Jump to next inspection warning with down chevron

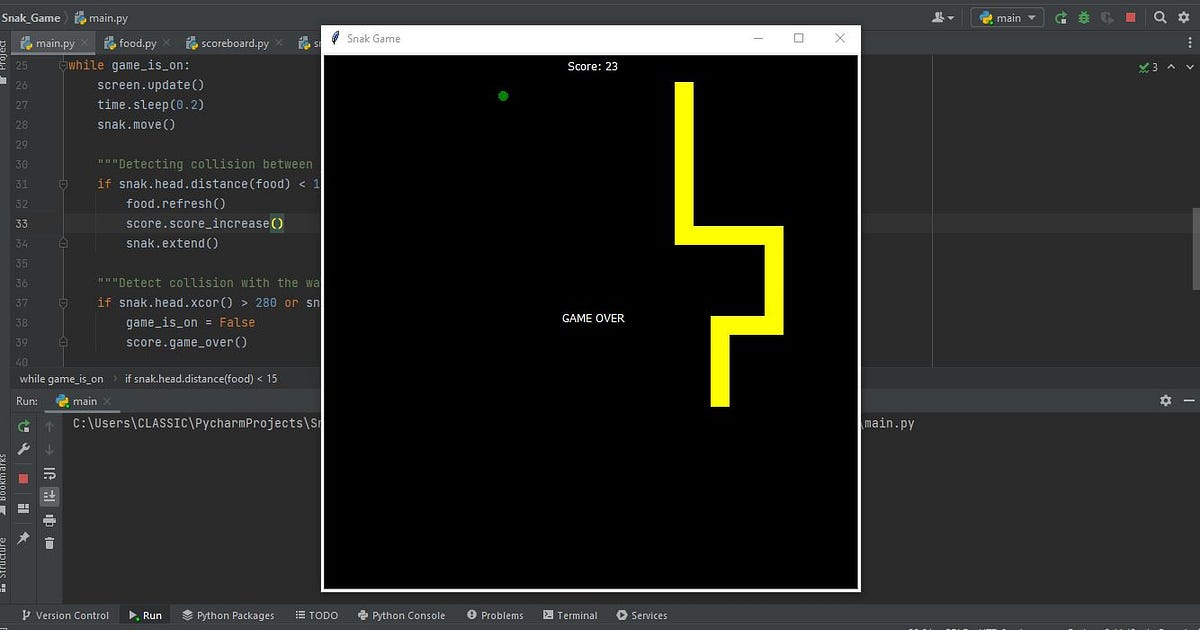click(1189, 67)
